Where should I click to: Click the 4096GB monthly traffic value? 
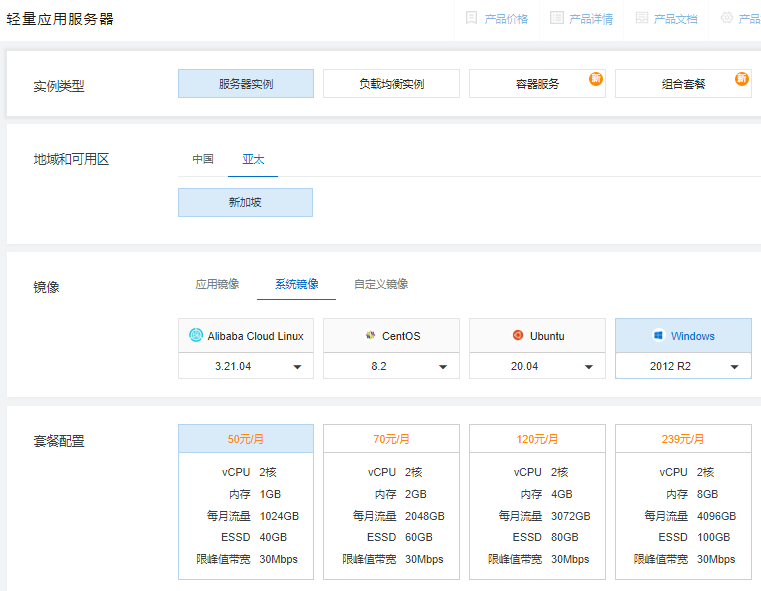coord(717,516)
